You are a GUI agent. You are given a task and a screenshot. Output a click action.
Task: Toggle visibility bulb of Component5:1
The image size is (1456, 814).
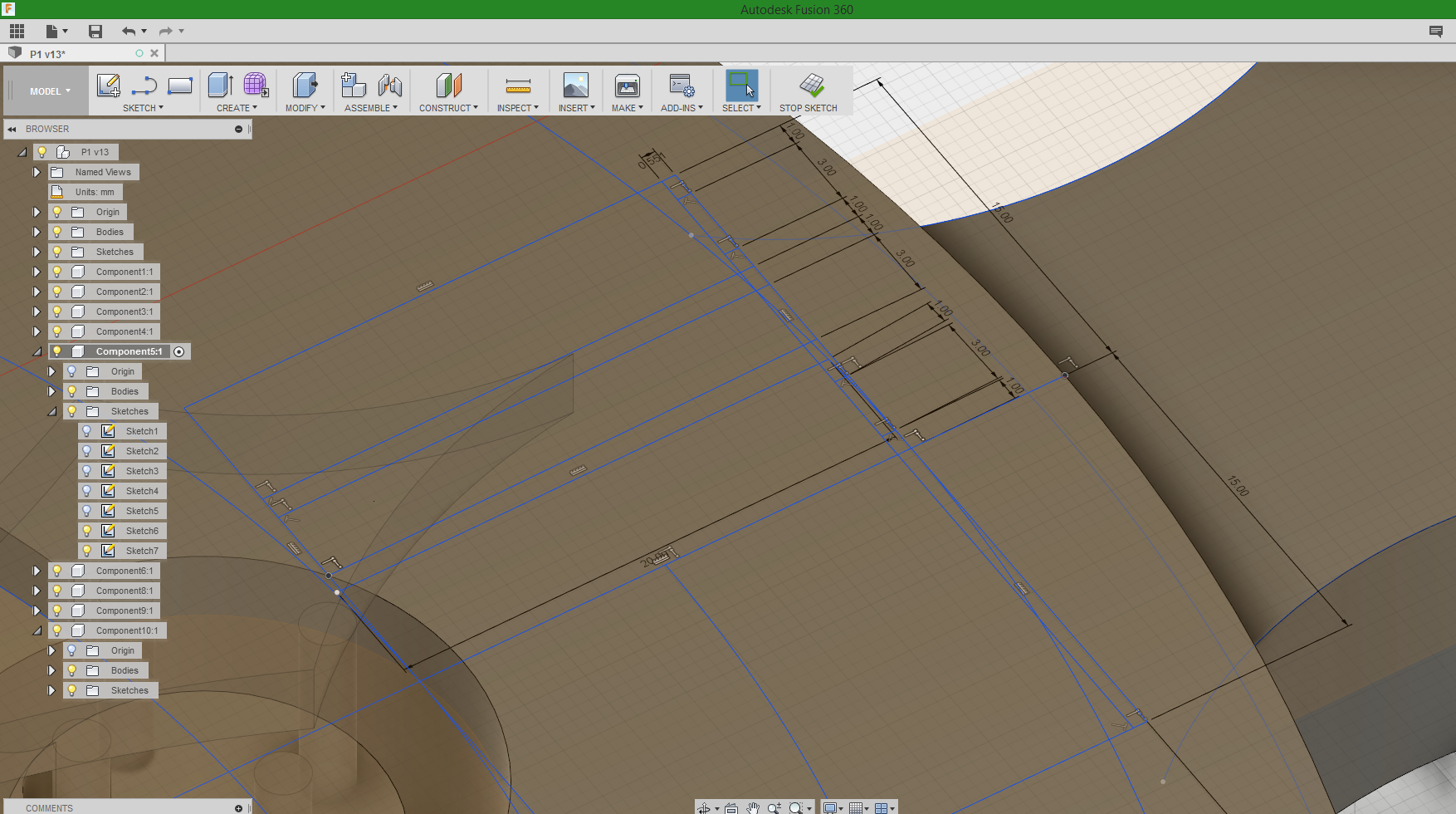[56, 351]
